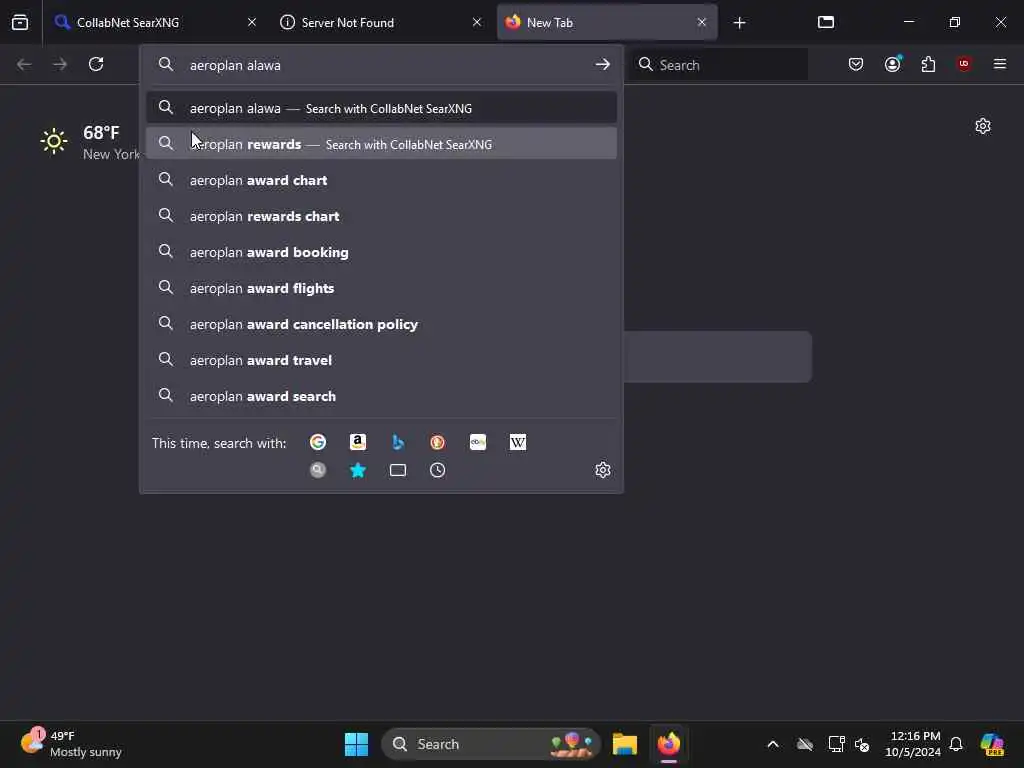Open the Windows Start menu

tap(357, 744)
